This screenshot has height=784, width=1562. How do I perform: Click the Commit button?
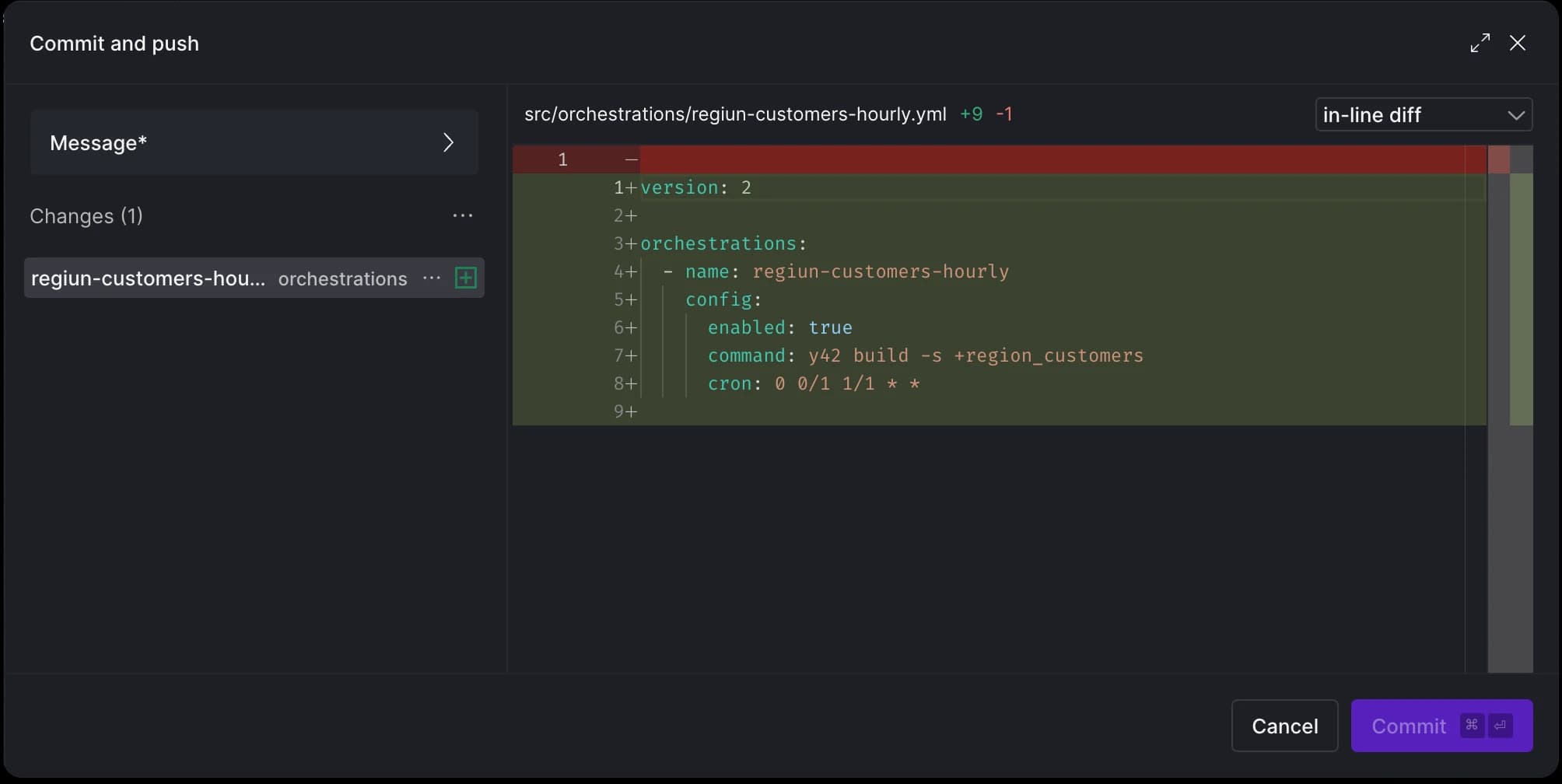tap(1441, 726)
